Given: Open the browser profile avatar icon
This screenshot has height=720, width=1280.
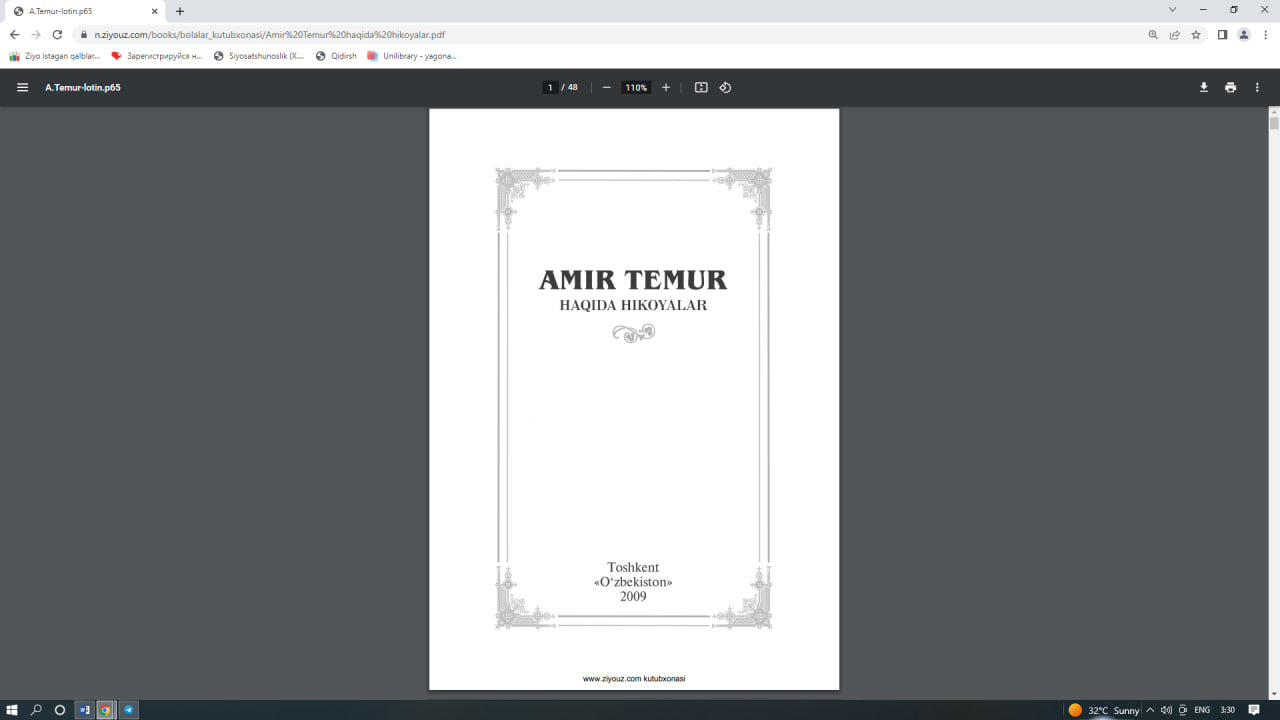Looking at the screenshot, I should point(1243,33).
